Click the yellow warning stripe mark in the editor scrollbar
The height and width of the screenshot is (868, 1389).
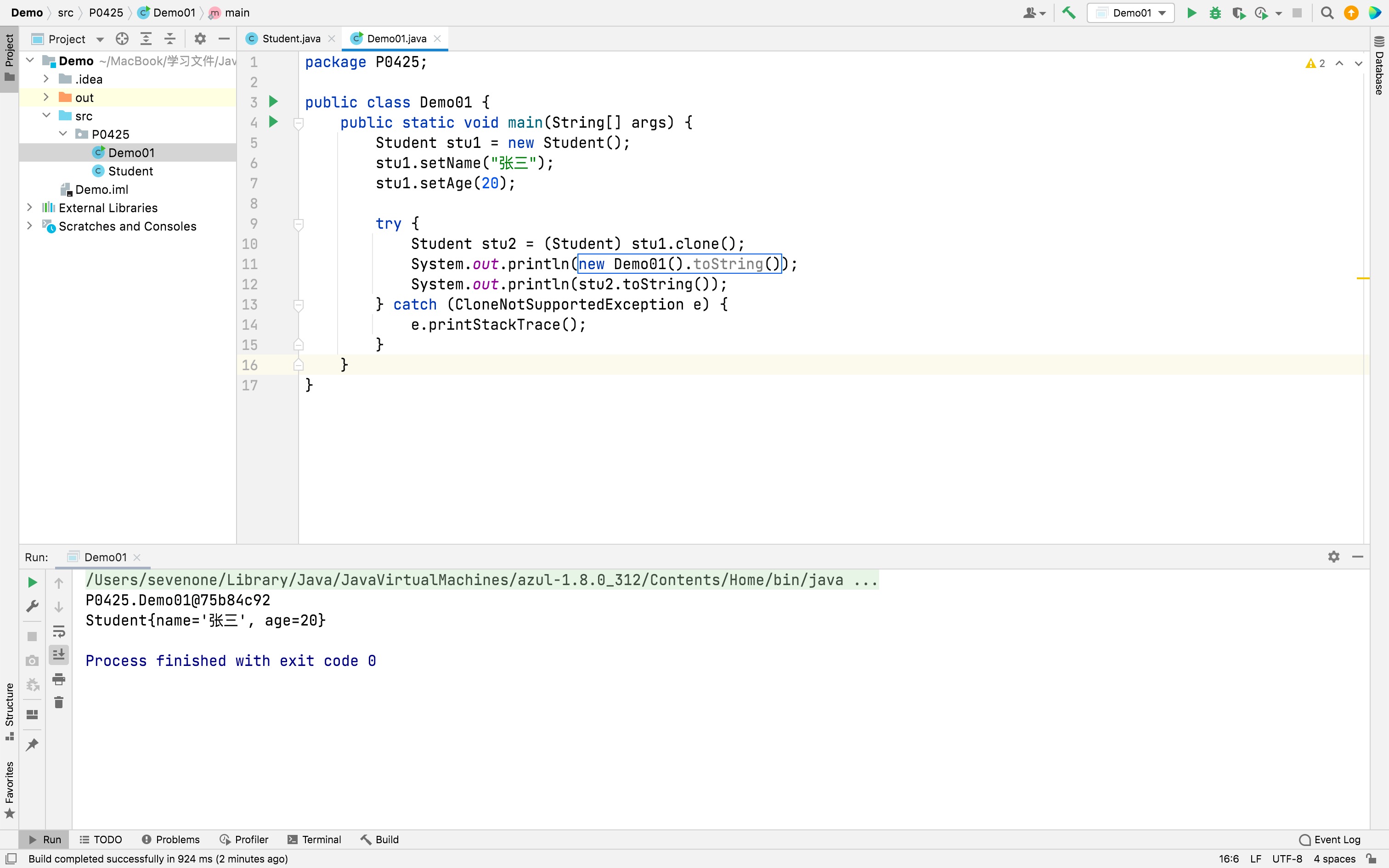(1363, 278)
